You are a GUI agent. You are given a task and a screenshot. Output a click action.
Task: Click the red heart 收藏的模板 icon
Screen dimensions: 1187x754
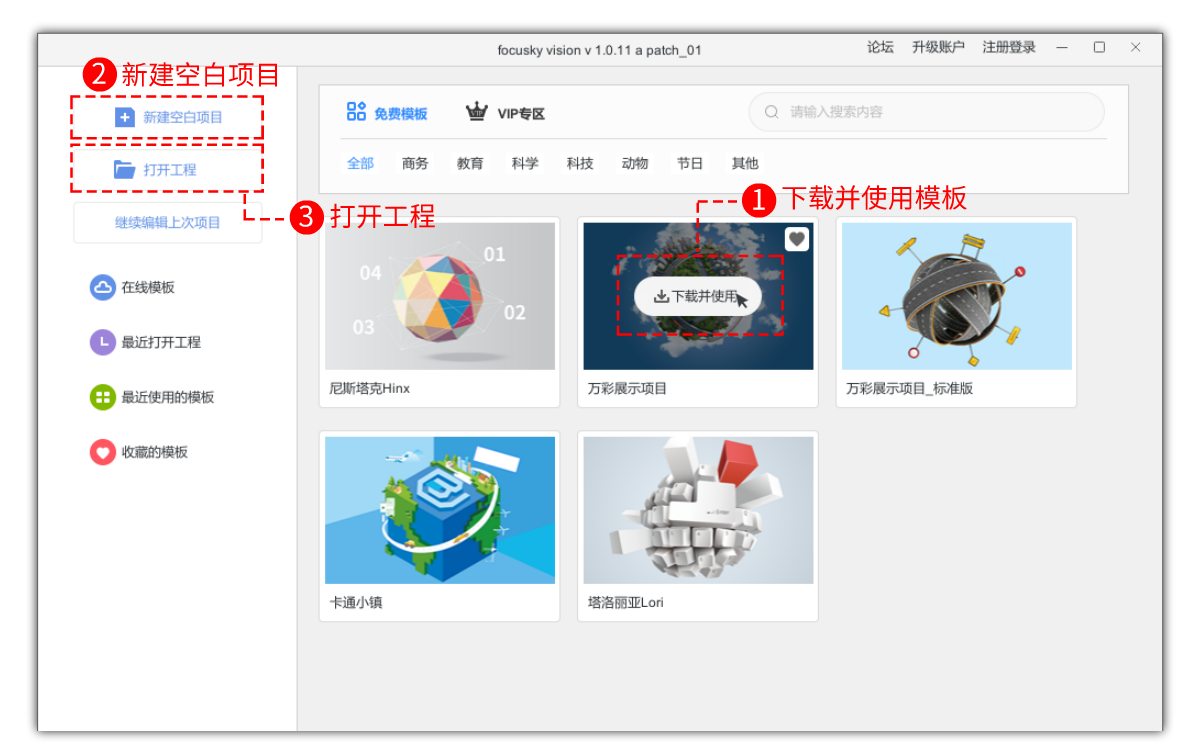click(x=102, y=452)
